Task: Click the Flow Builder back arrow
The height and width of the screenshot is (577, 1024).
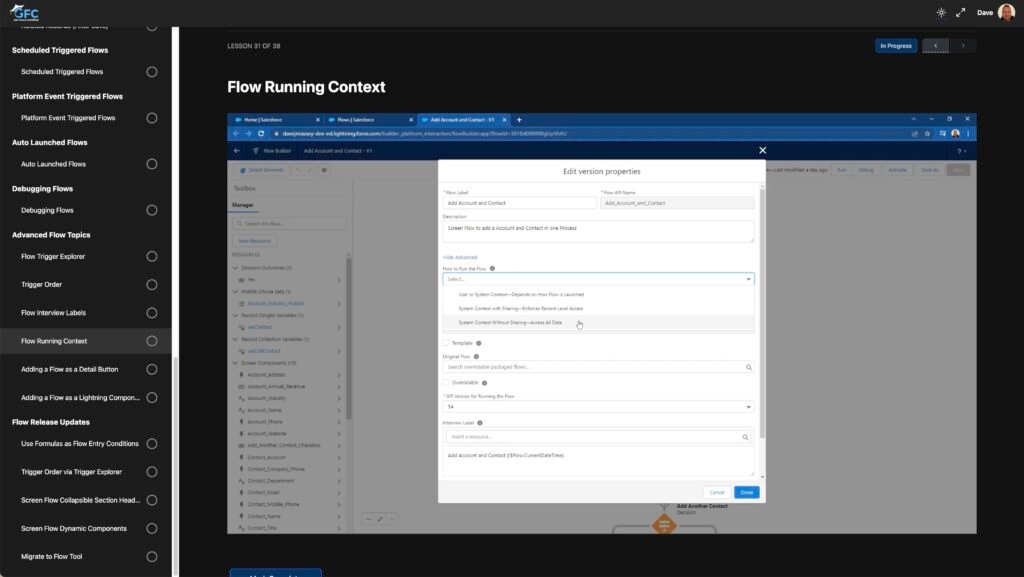Action: tap(237, 151)
